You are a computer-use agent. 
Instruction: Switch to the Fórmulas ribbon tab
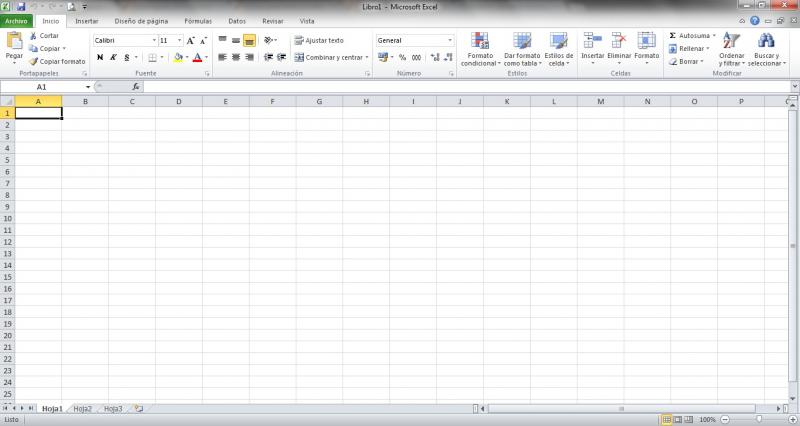coord(198,20)
